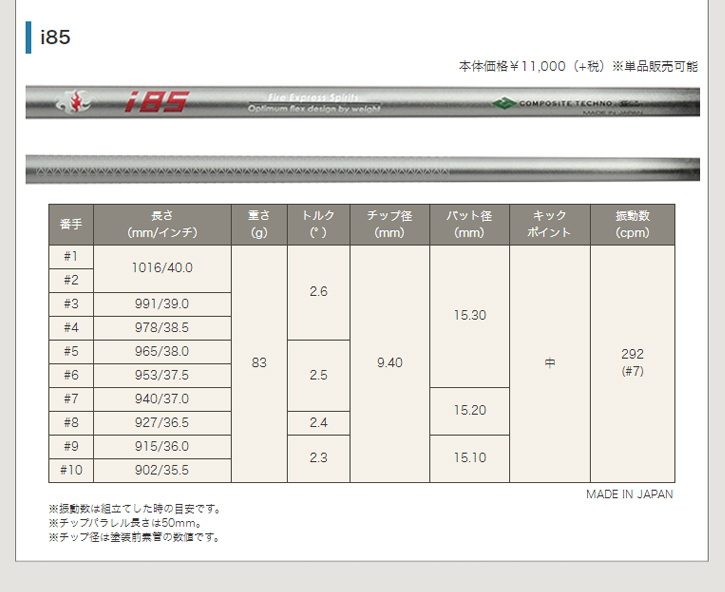Select the #8 row cell

(x=71, y=423)
